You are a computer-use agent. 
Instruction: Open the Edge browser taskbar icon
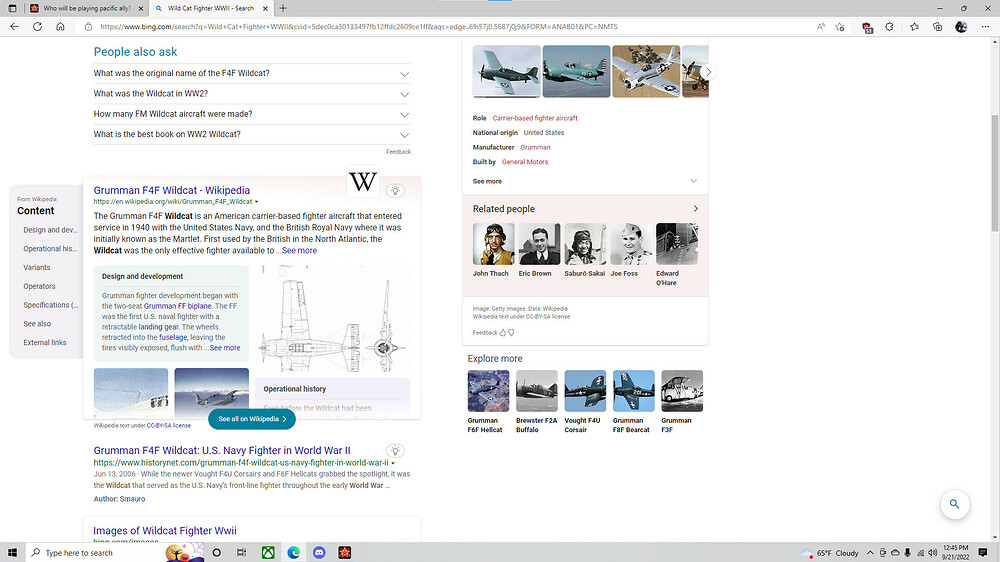pos(293,552)
